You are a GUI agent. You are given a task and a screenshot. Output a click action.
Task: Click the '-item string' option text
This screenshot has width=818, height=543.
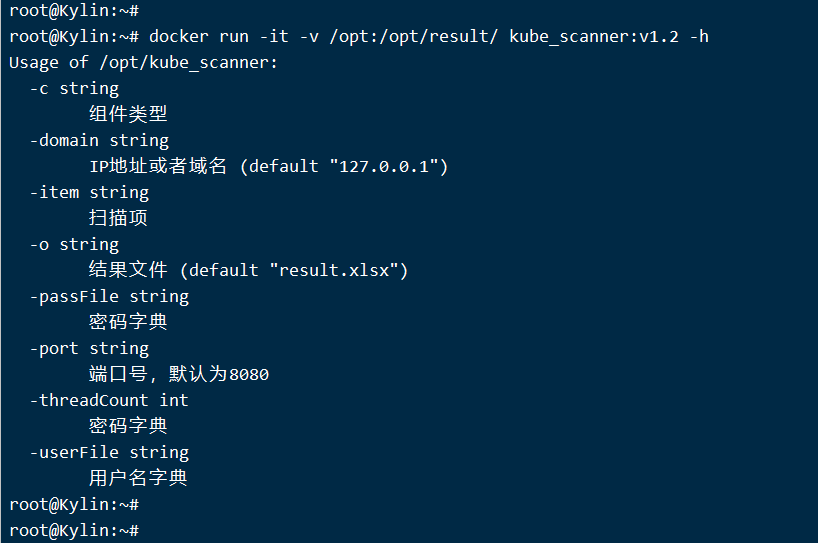[x=89, y=192]
